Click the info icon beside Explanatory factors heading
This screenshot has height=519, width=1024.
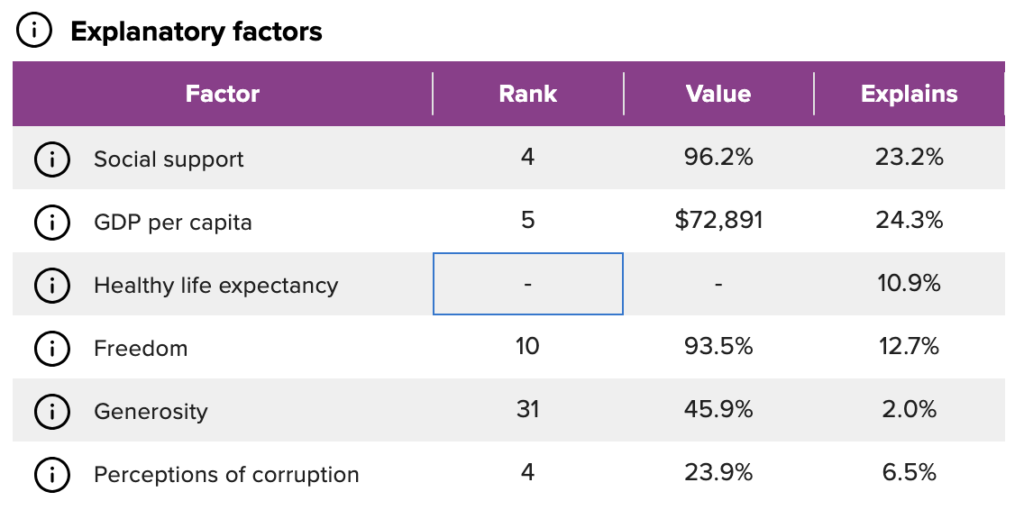coord(34,31)
